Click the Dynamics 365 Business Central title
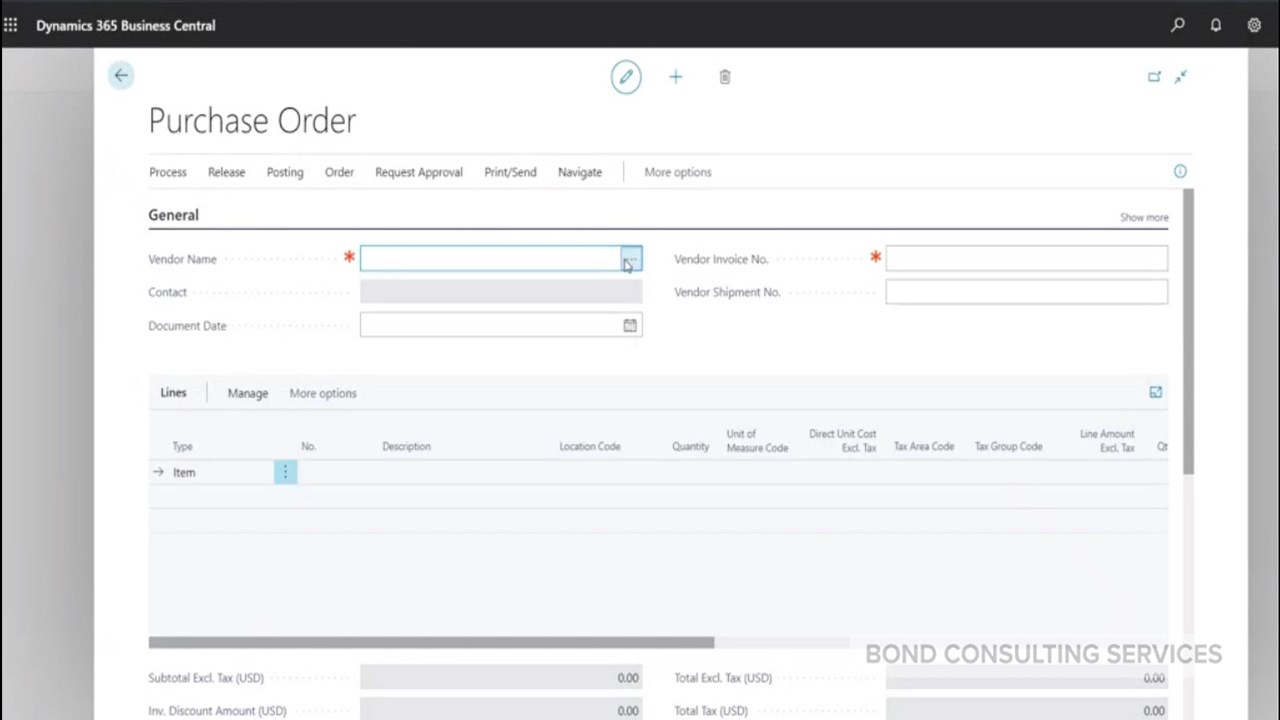The height and width of the screenshot is (720, 1280). (126, 25)
